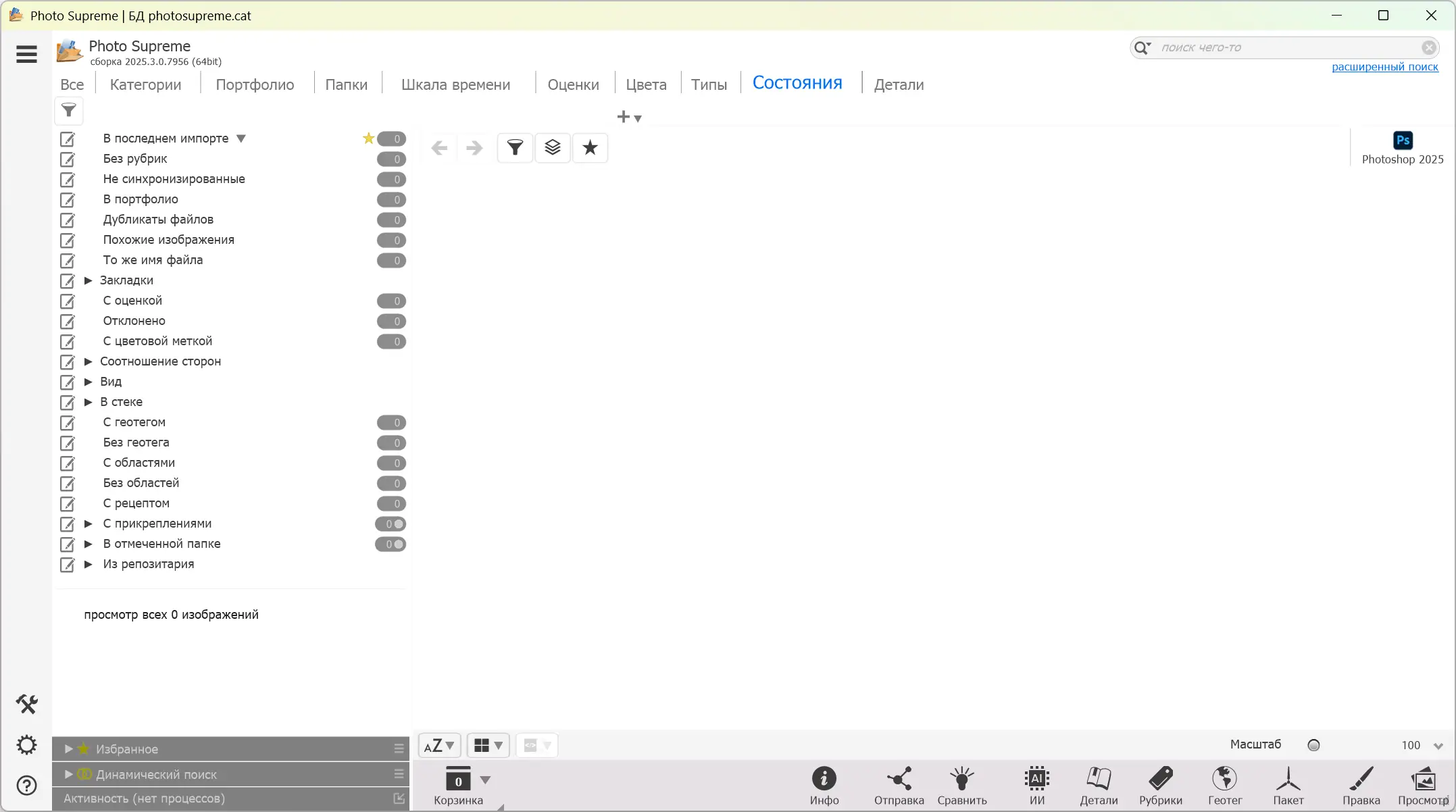
Task: Open the Отправка share icon
Action: 899,780
